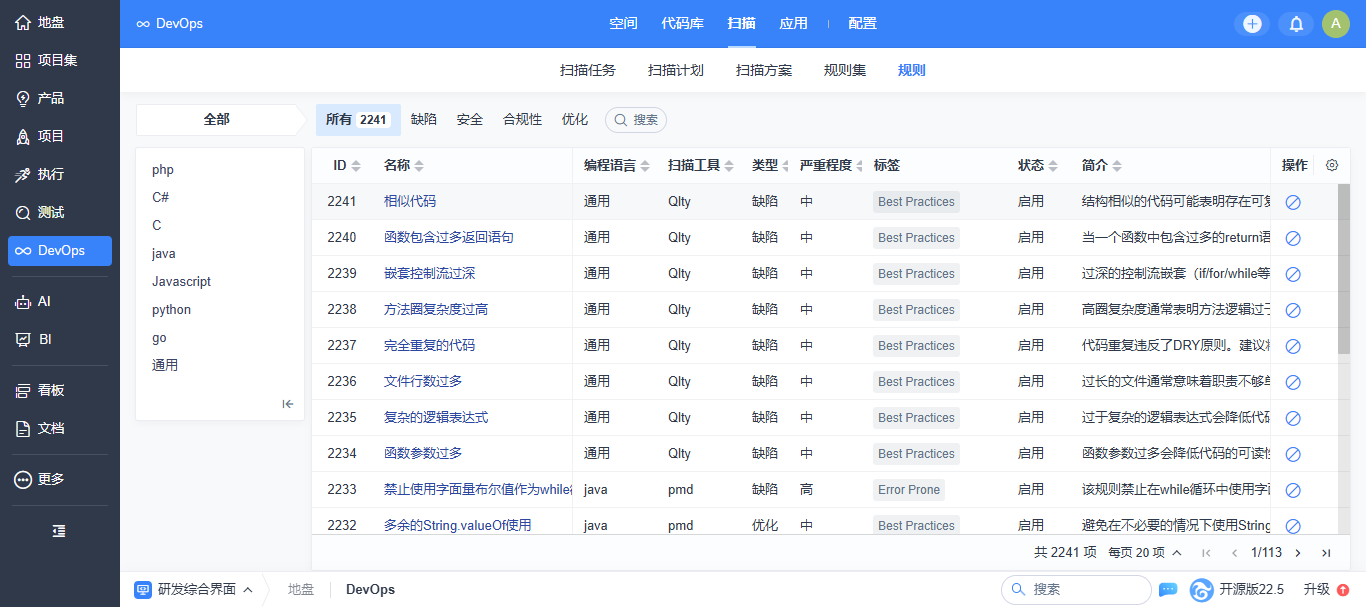Click the blue plus create button
This screenshot has height=607, width=1366.
[1252, 24]
